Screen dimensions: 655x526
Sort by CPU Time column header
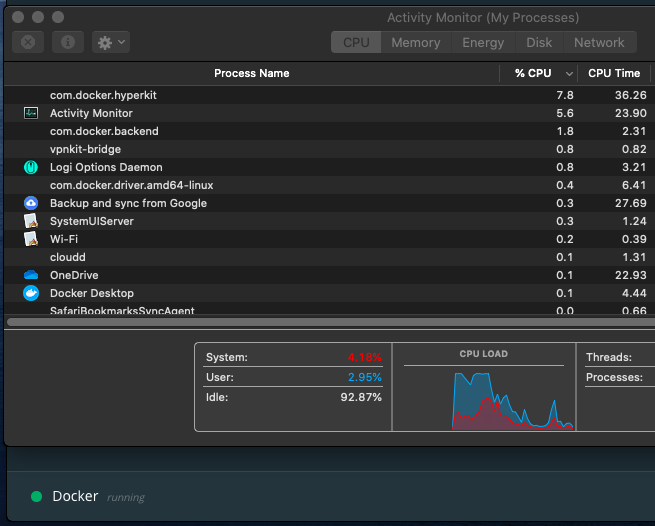(614, 74)
